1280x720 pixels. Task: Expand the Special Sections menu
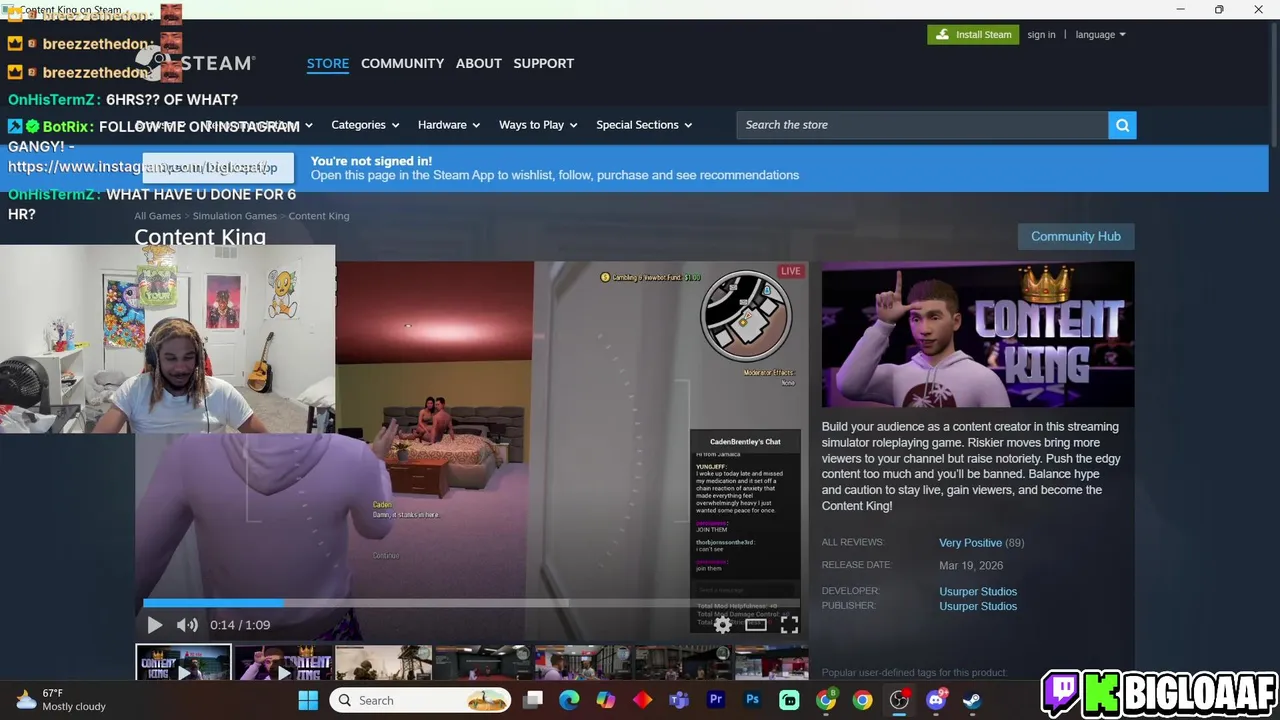pos(644,125)
